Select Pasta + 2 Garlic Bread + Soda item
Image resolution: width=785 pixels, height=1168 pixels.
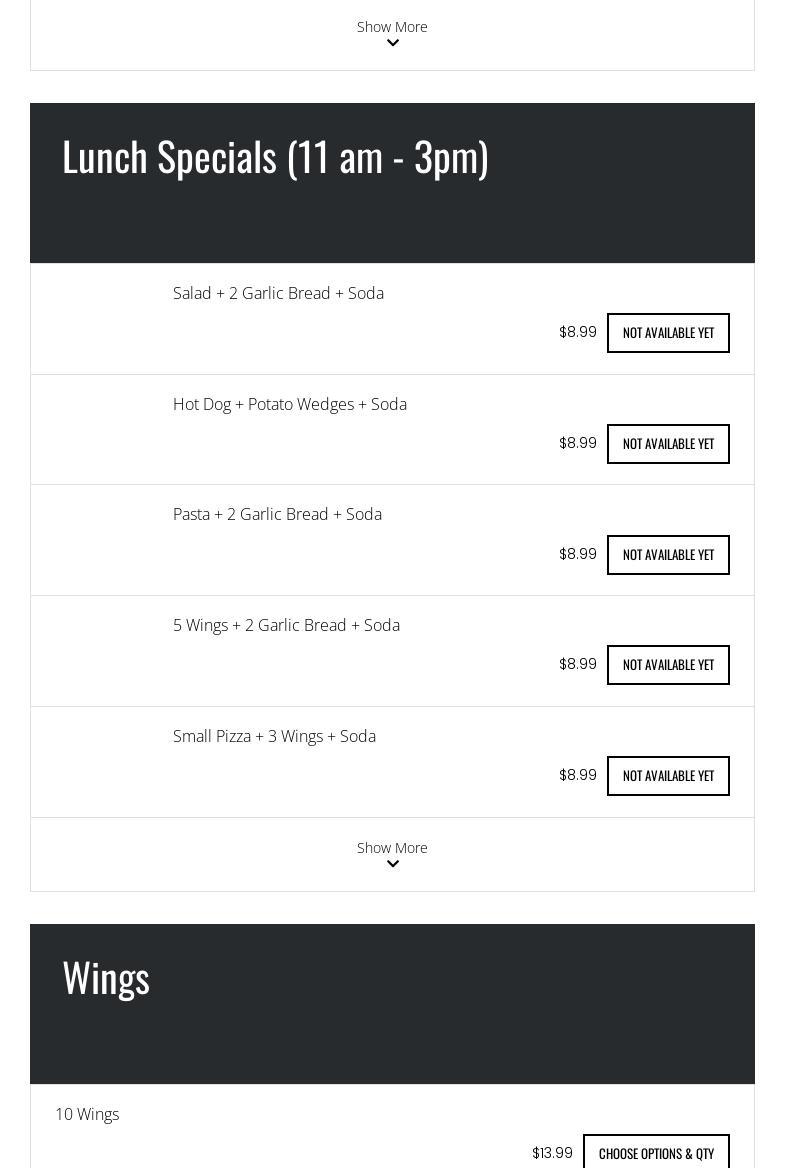point(277,515)
